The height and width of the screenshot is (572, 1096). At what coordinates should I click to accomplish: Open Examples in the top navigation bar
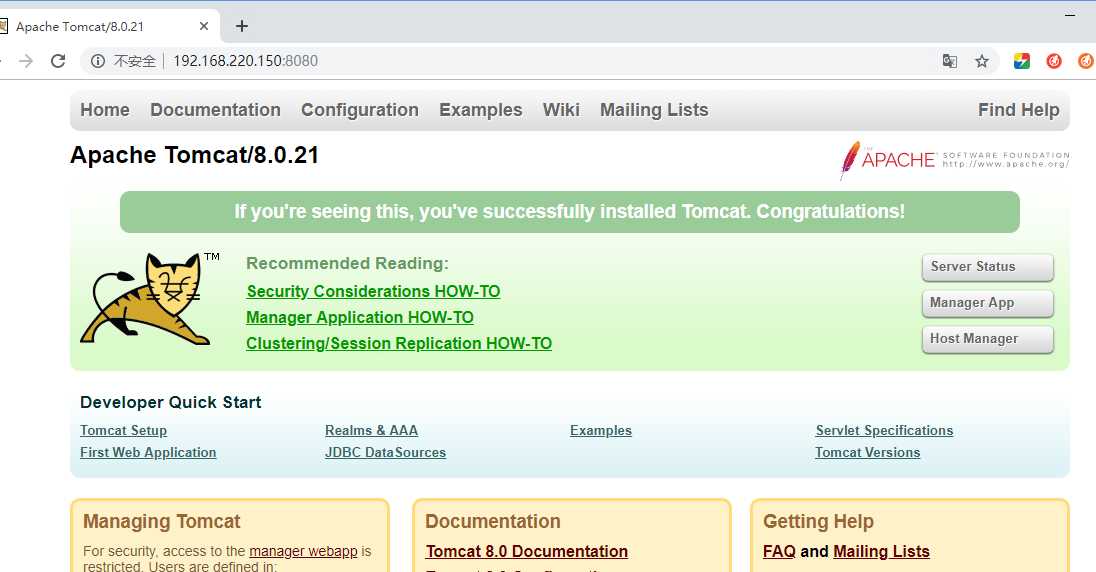pyautogui.click(x=481, y=110)
